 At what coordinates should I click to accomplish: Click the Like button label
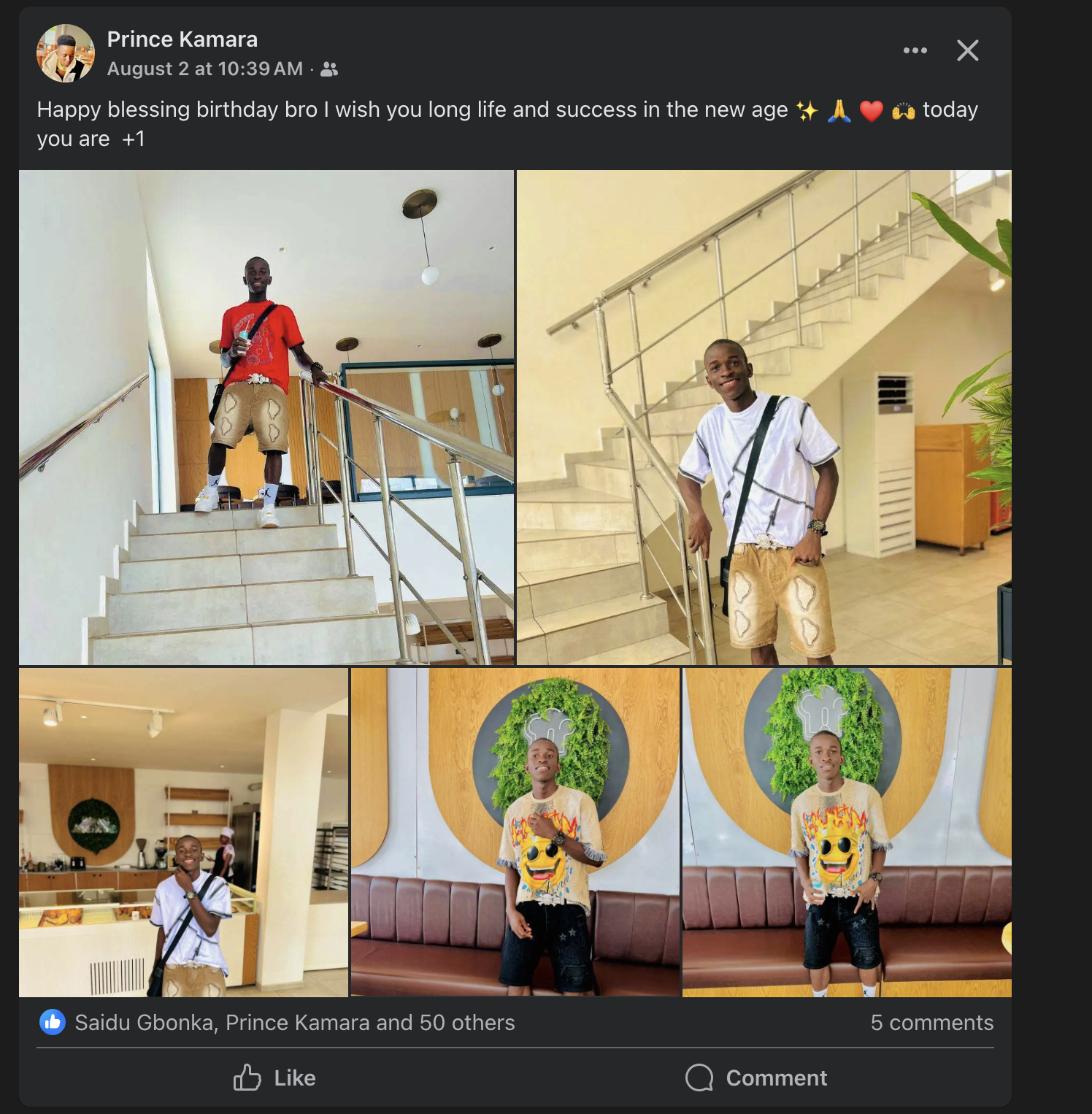(x=295, y=1078)
